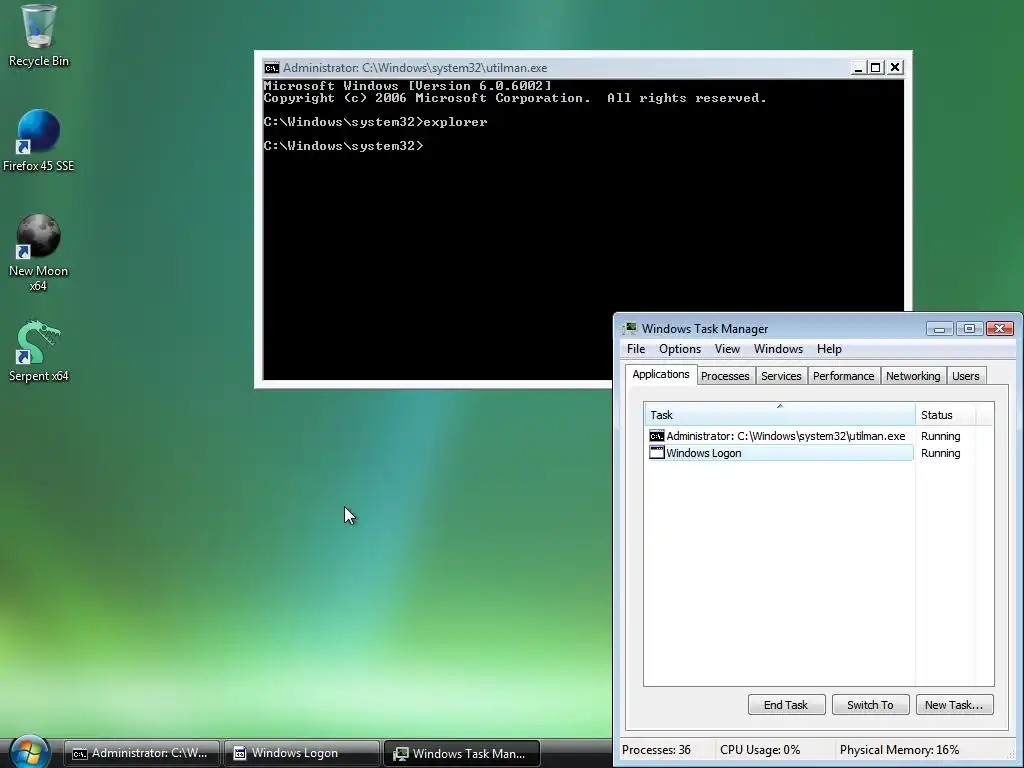Click Running status of utilman.exe task
The image size is (1024, 768).
pos(940,436)
